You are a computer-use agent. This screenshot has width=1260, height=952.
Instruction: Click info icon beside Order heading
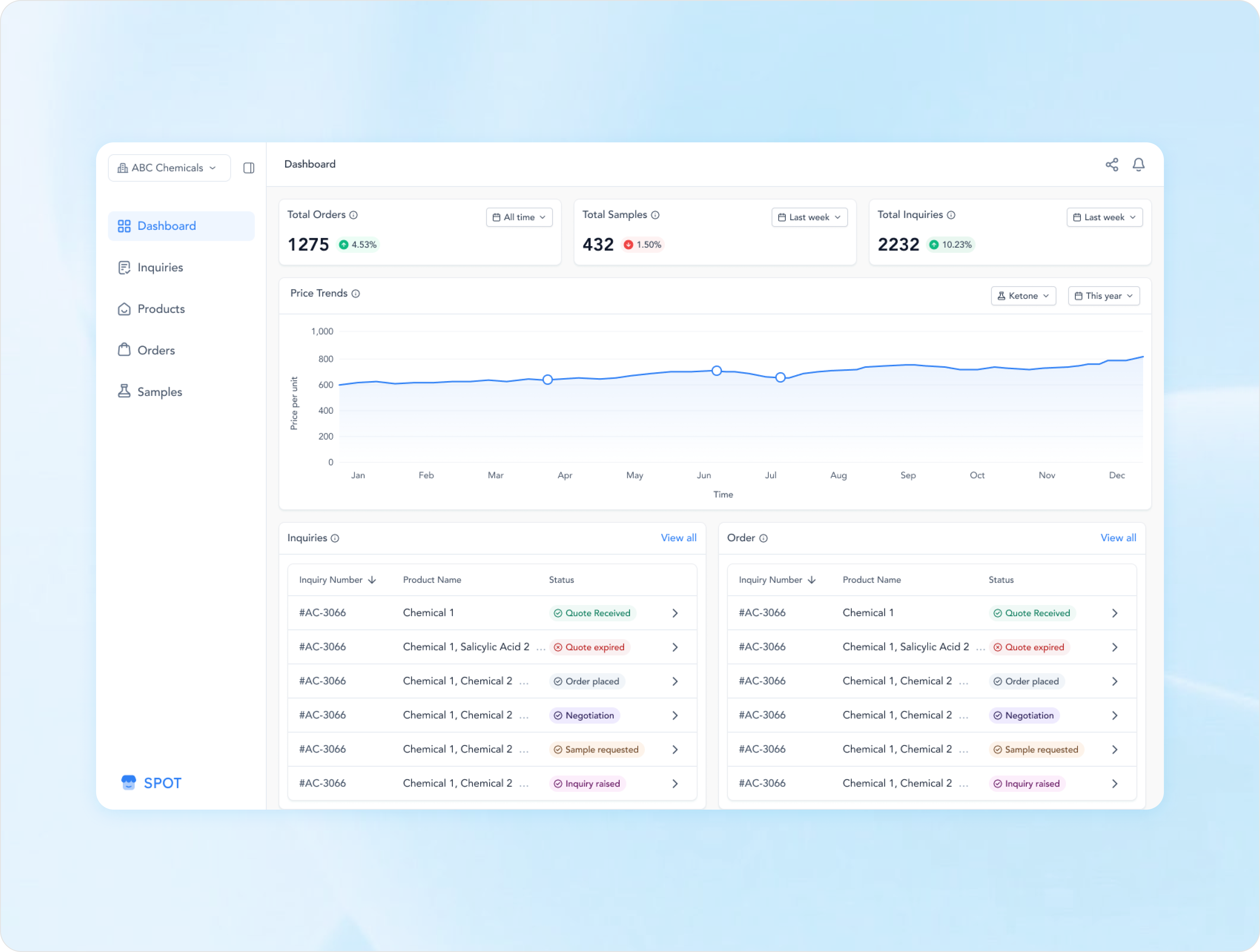coord(763,538)
